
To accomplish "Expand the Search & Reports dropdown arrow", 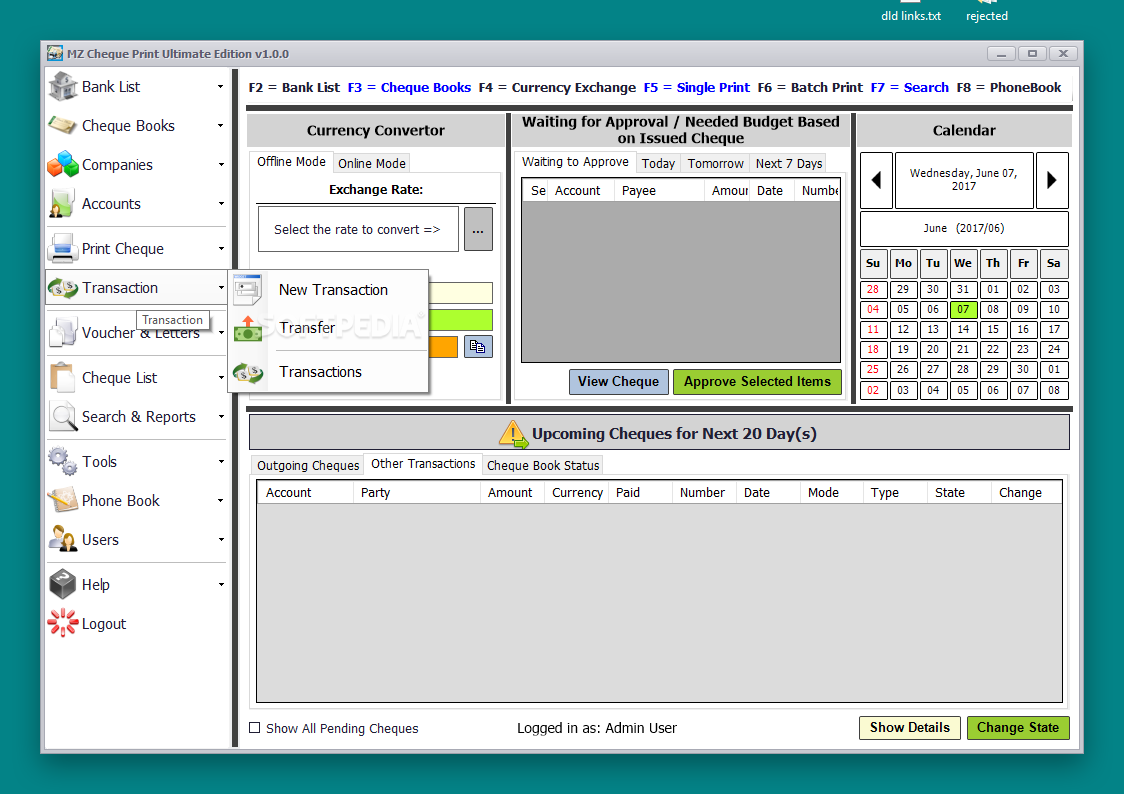I will click(x=221, y=416).
